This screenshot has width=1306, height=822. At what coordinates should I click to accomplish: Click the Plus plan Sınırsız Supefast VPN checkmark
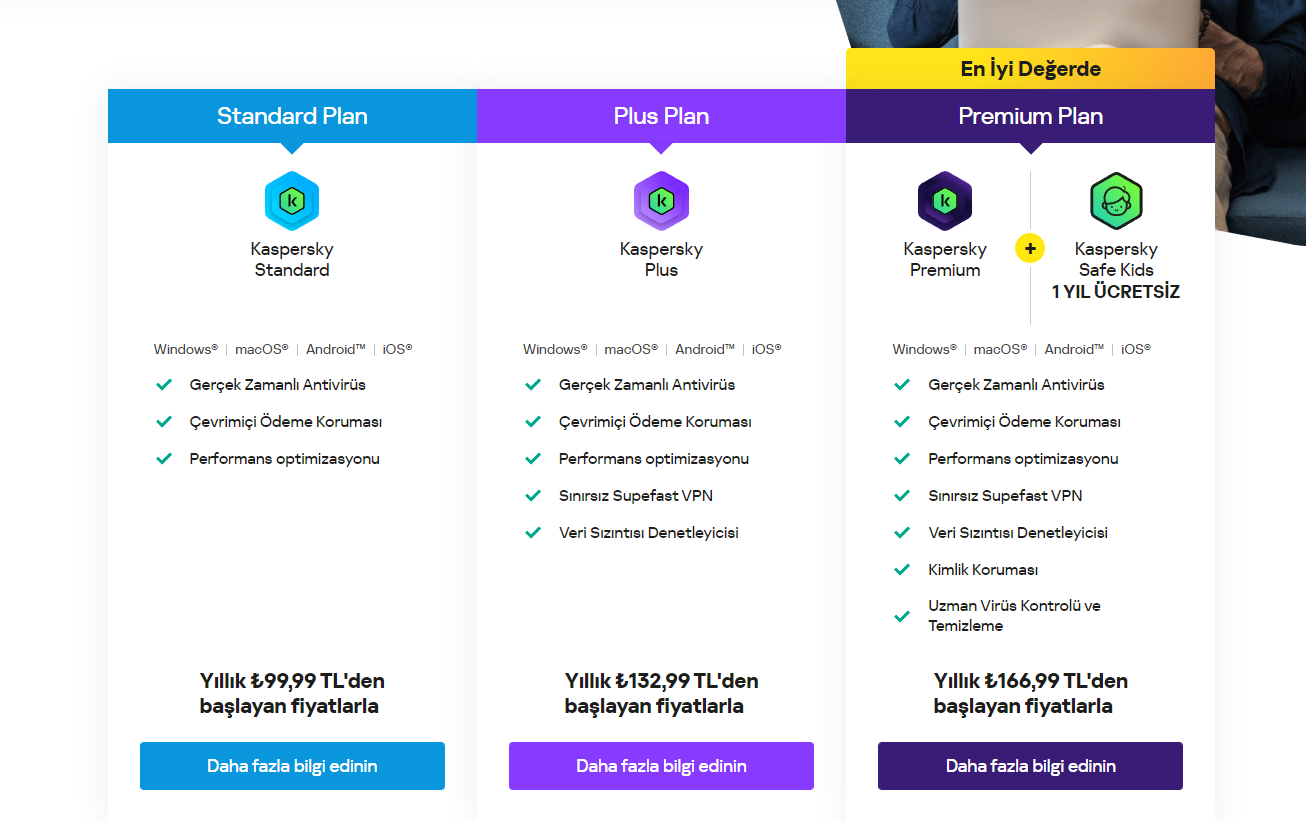tap(534, 495)
